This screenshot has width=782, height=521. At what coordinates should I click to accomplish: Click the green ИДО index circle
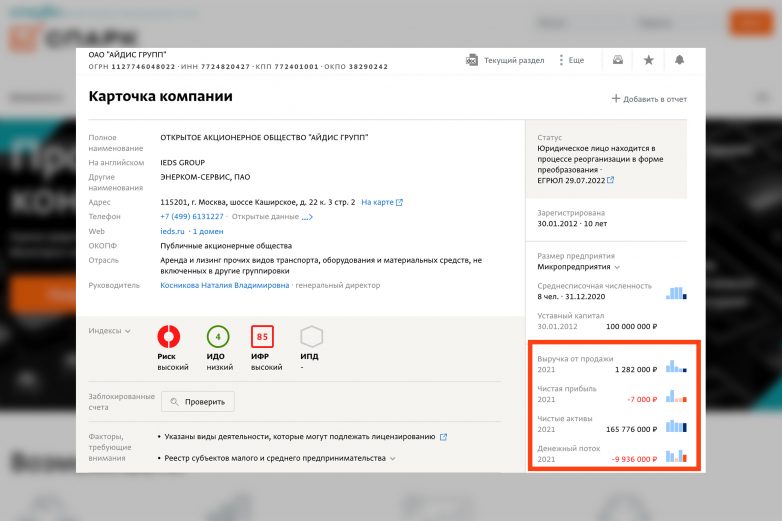point(218,337)
